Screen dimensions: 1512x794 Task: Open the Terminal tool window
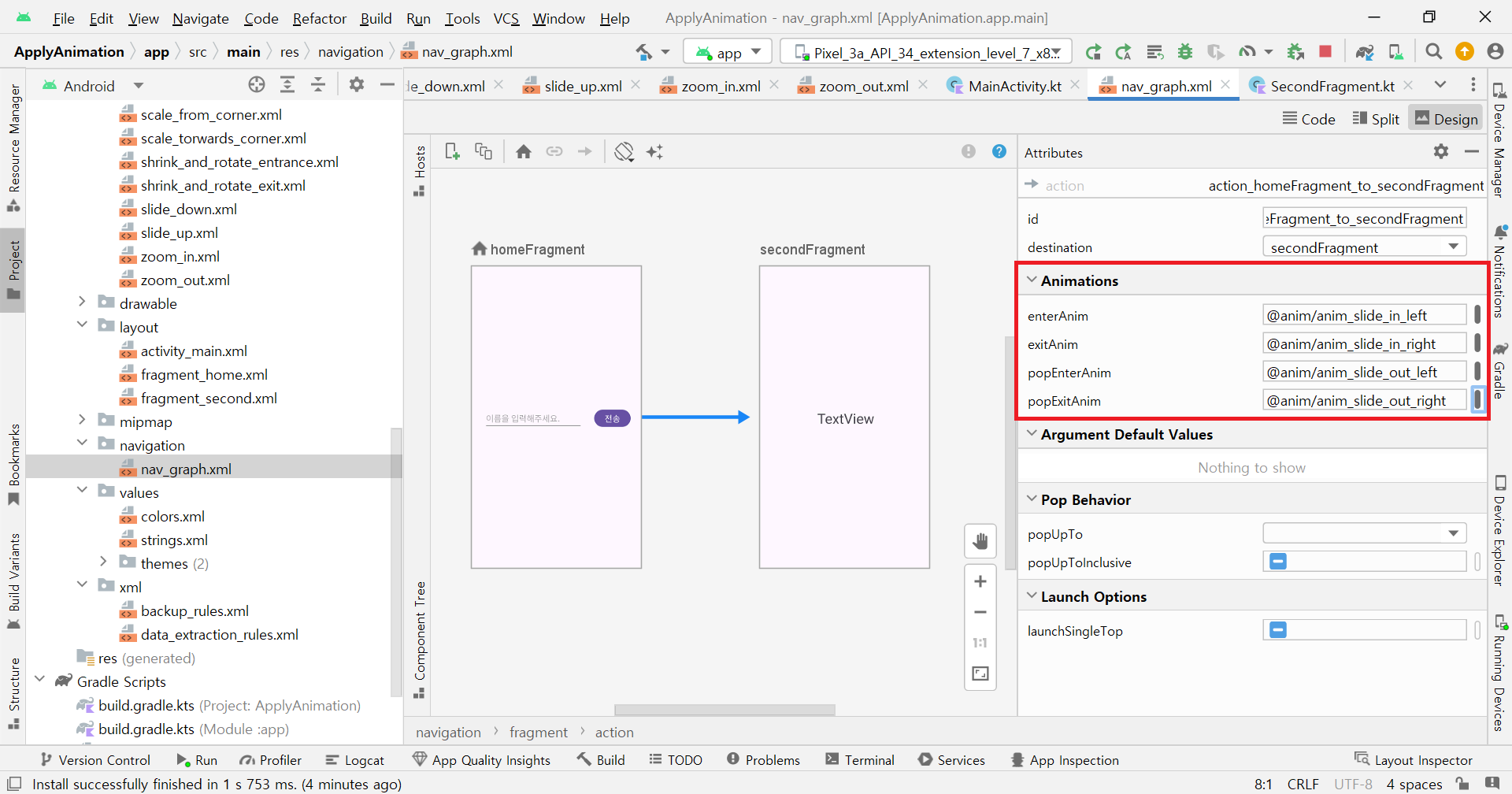860,760
